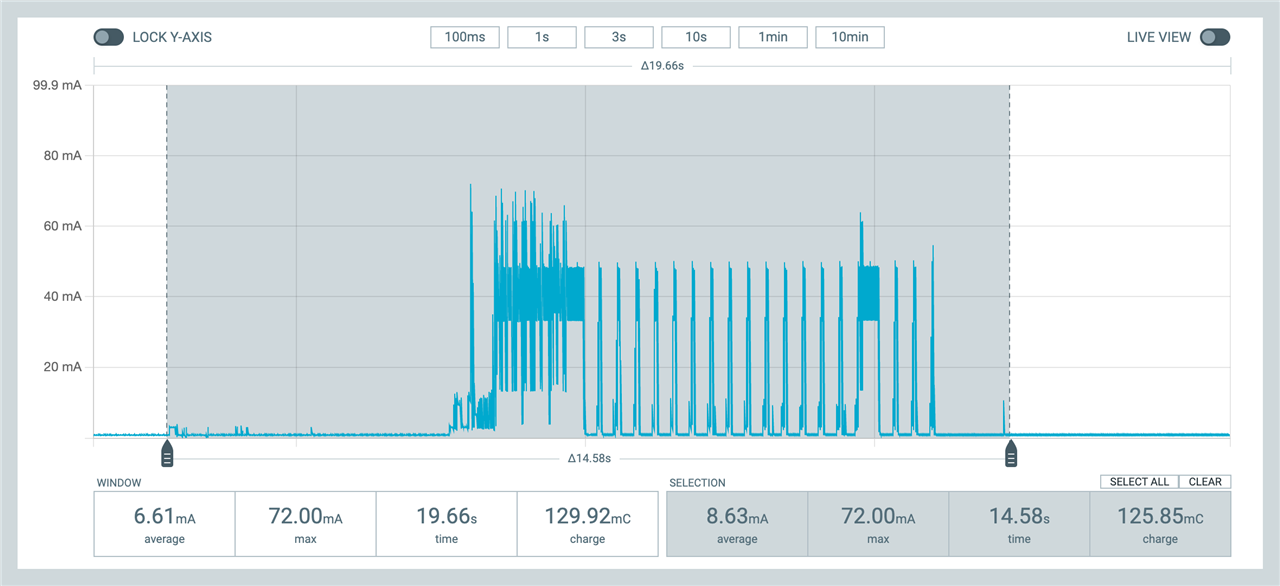The height and width of the screenshot is (586, 1280).
Task: Click the 72 mA peak spike in chart
Action: [x=470, y=187]
